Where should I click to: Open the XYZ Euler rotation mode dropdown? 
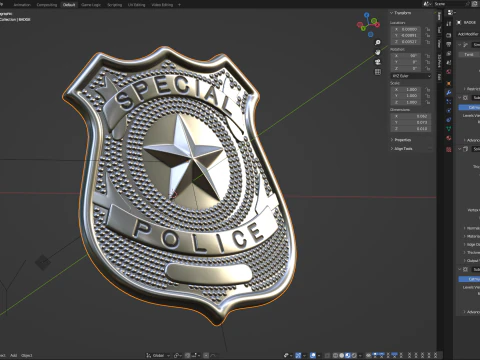click(x=411, y=76)
